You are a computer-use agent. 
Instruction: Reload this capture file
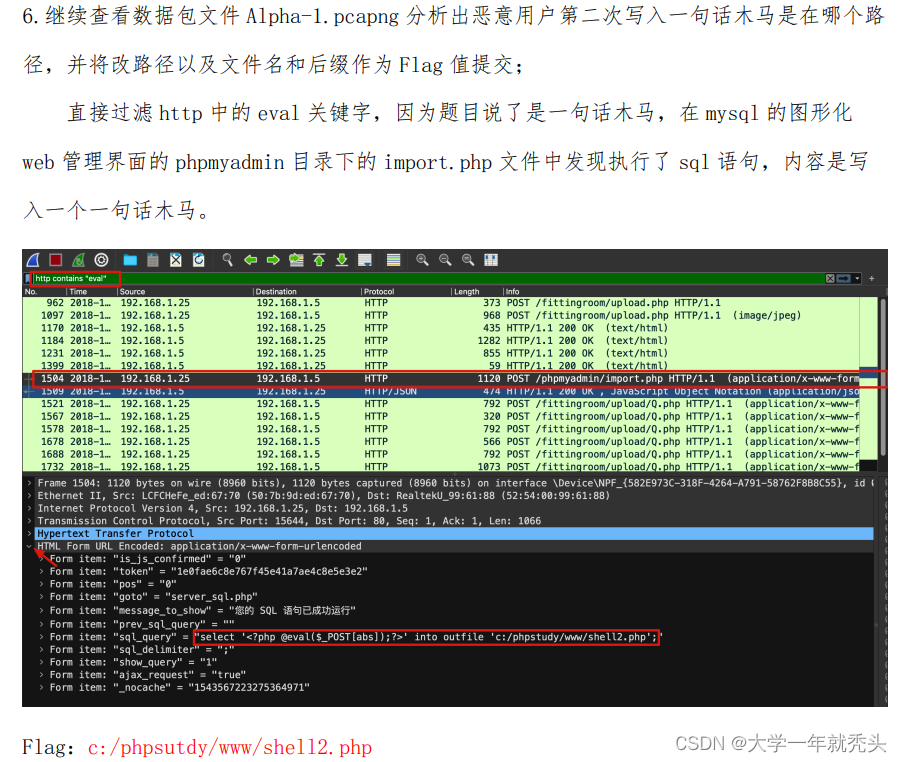[x=199, y=260]
